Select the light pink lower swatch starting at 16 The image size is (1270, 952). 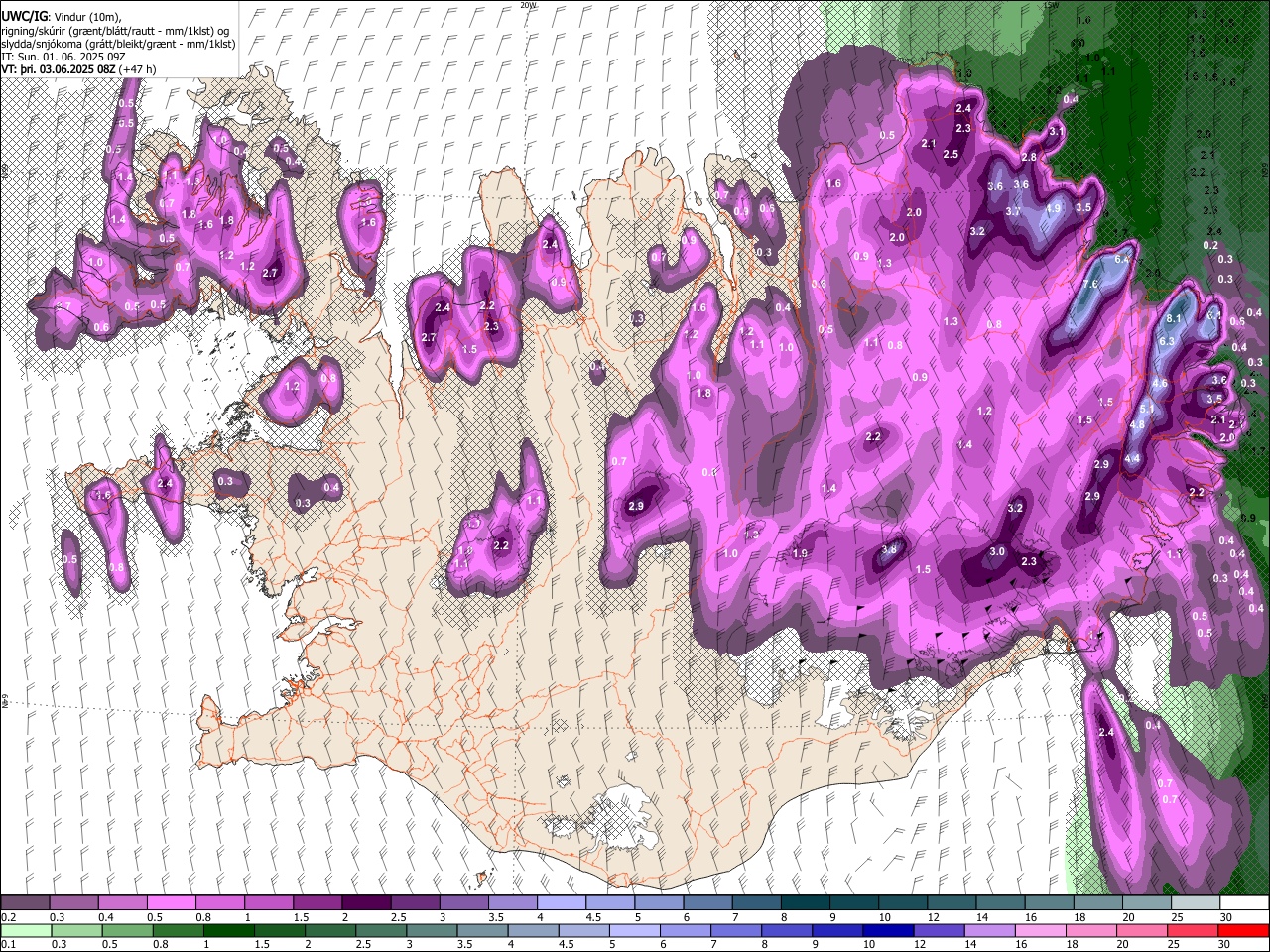[x=1041, y=930]
